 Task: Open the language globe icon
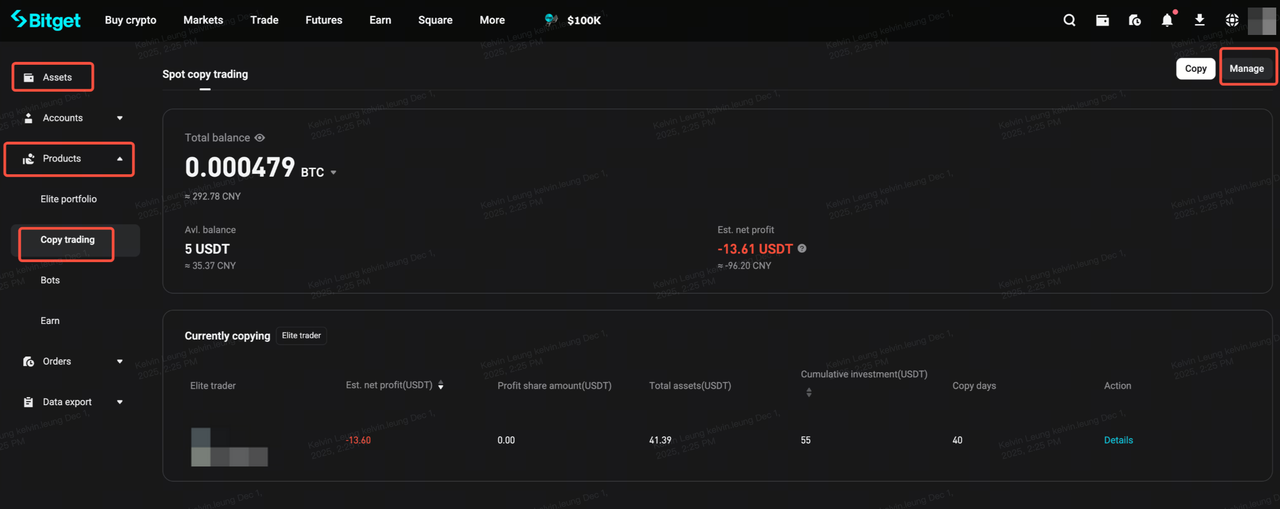(x=1231, y=20)
